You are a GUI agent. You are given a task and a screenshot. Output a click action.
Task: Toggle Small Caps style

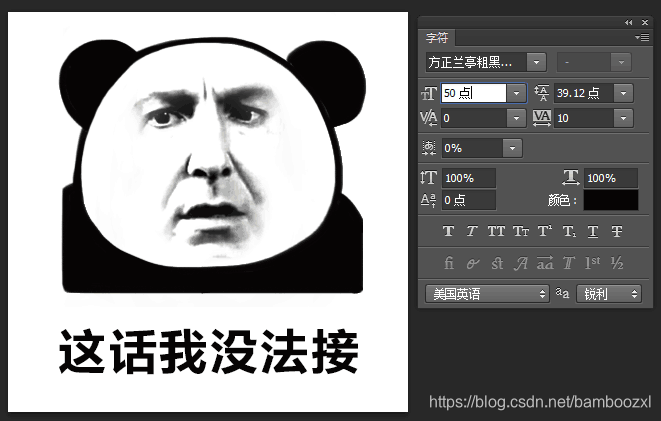point(521,231)
